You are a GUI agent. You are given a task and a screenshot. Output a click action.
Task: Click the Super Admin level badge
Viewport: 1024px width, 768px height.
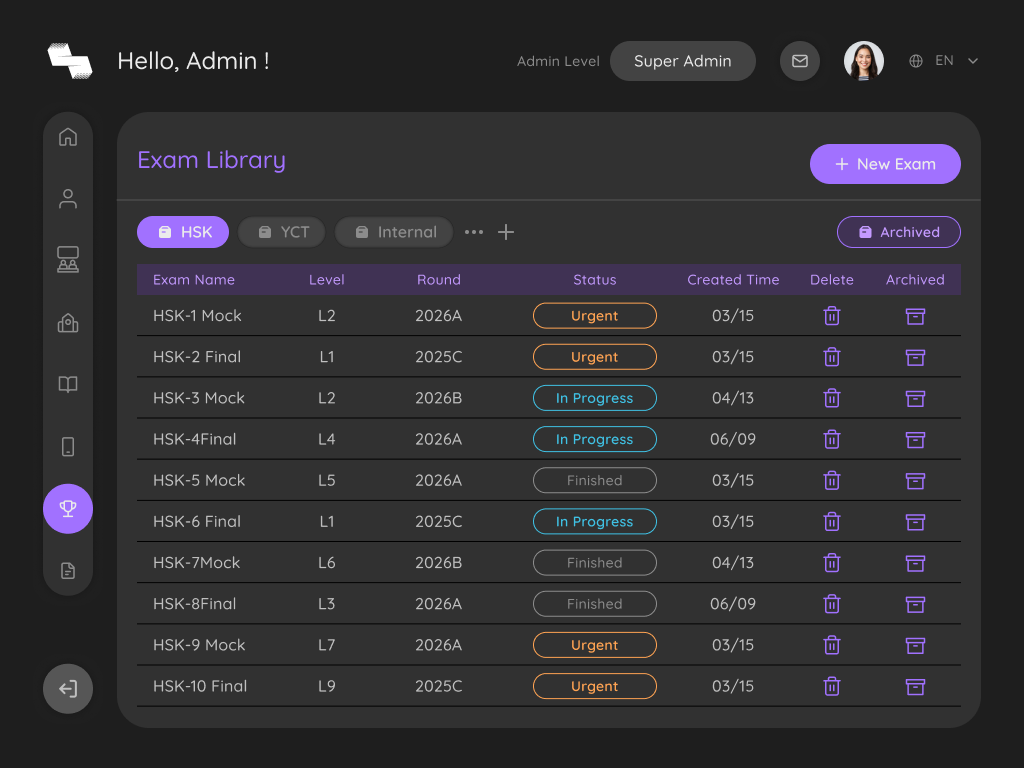682,61
